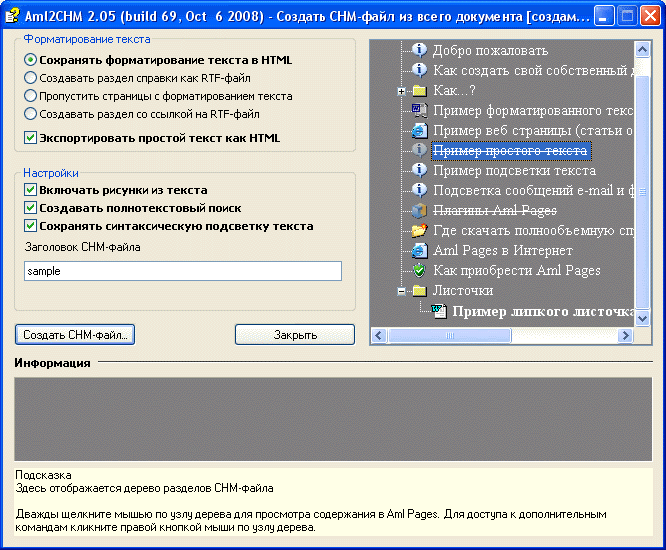The image size is (666, 550).
Task: Click tree scroll up arrow
Action: click(x=642, y=50)
